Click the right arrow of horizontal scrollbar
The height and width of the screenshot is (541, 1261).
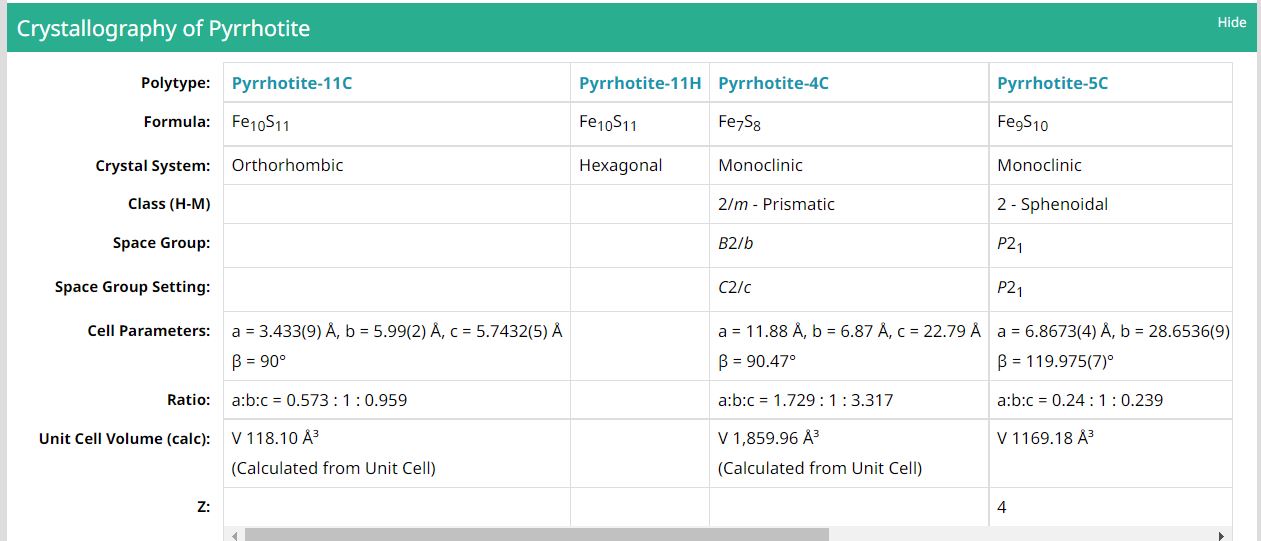[1221, 535]
